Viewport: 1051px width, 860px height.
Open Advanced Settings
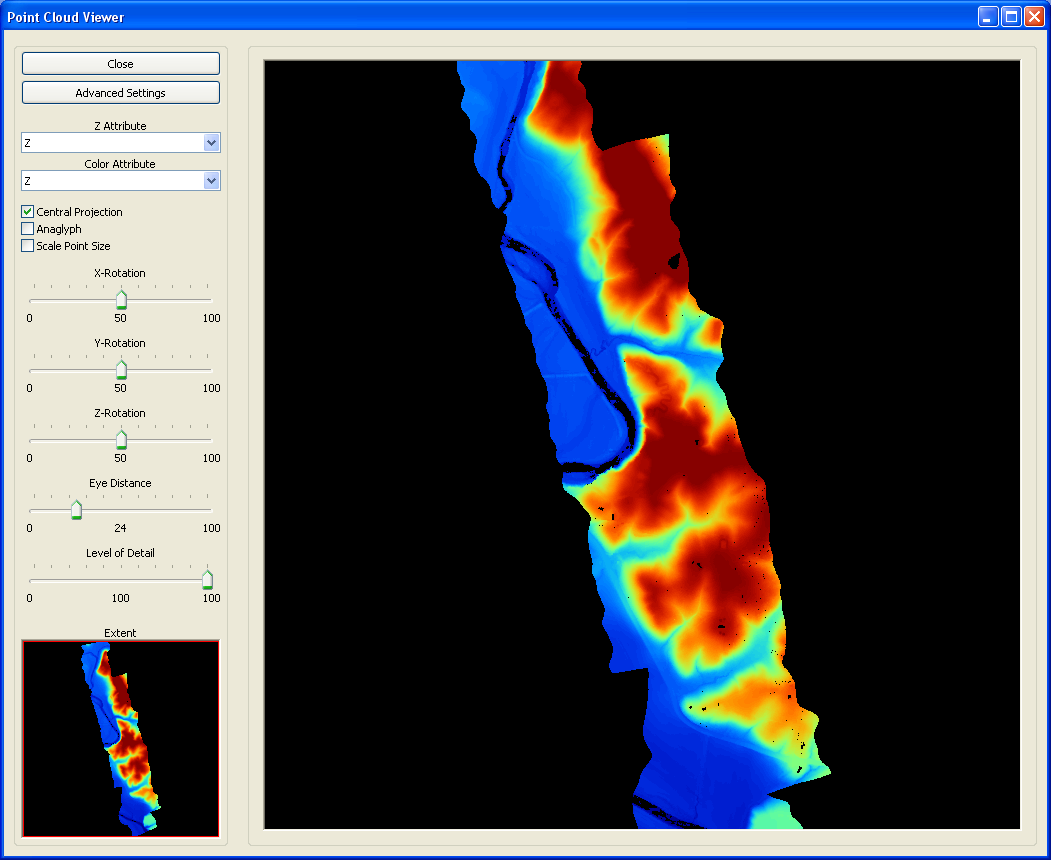(x=120, y=92)
